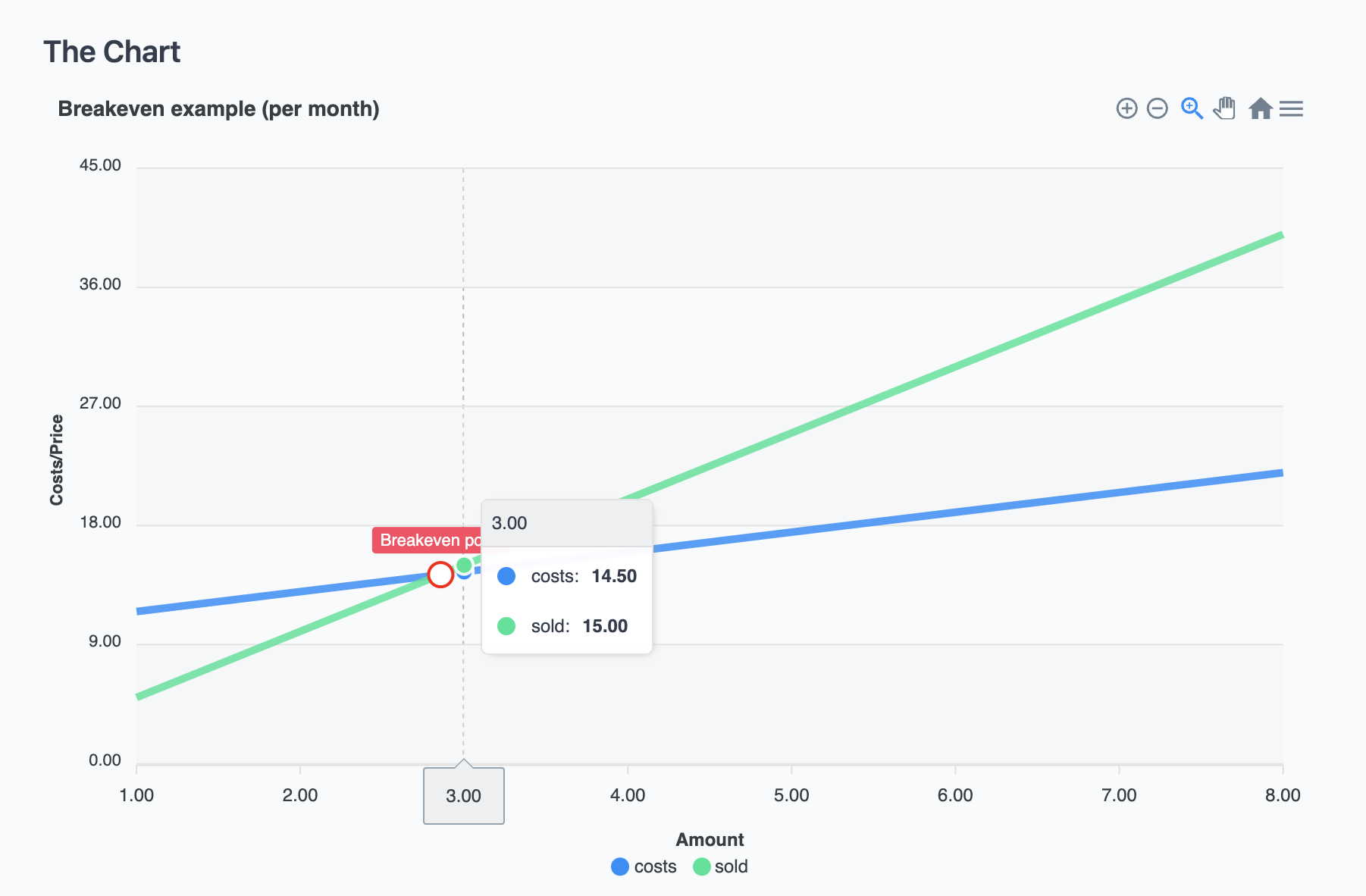Viewport: 1366px width, 896px height.
Task: Click the red Breakeven point label
Action: click(426, 540)
